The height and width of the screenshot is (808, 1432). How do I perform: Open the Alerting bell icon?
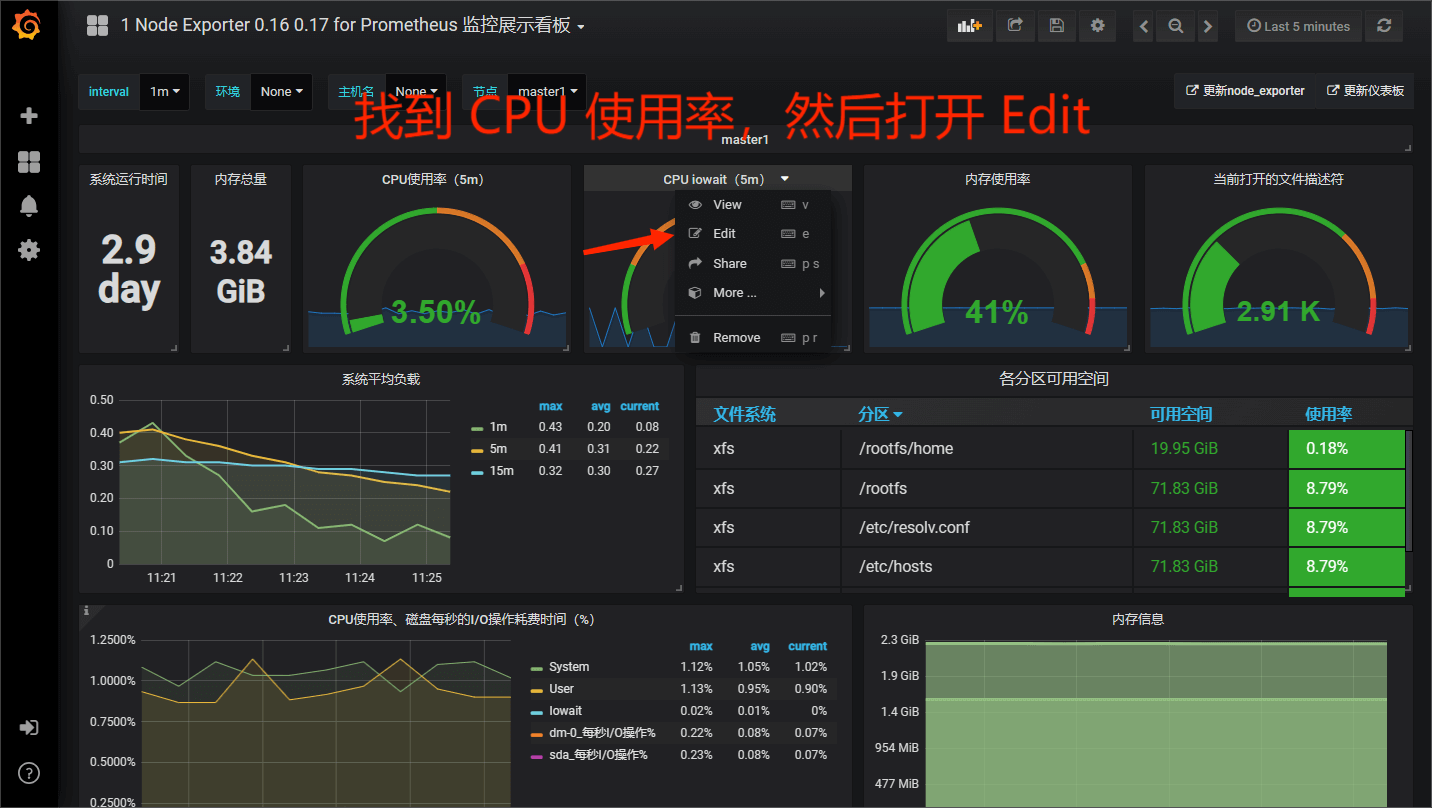pyautogui.click(x=29, y=206)
